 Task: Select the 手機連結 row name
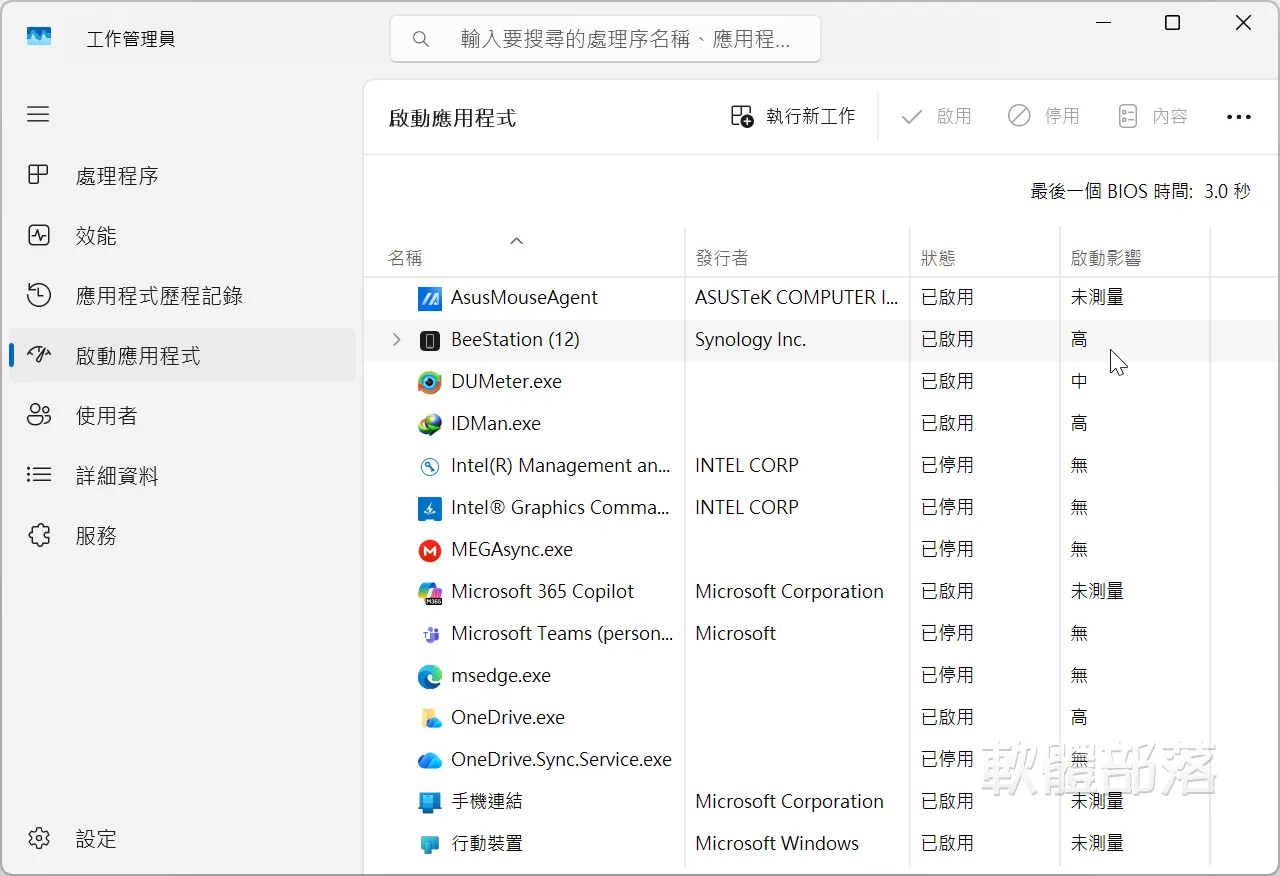click(486, 802)
